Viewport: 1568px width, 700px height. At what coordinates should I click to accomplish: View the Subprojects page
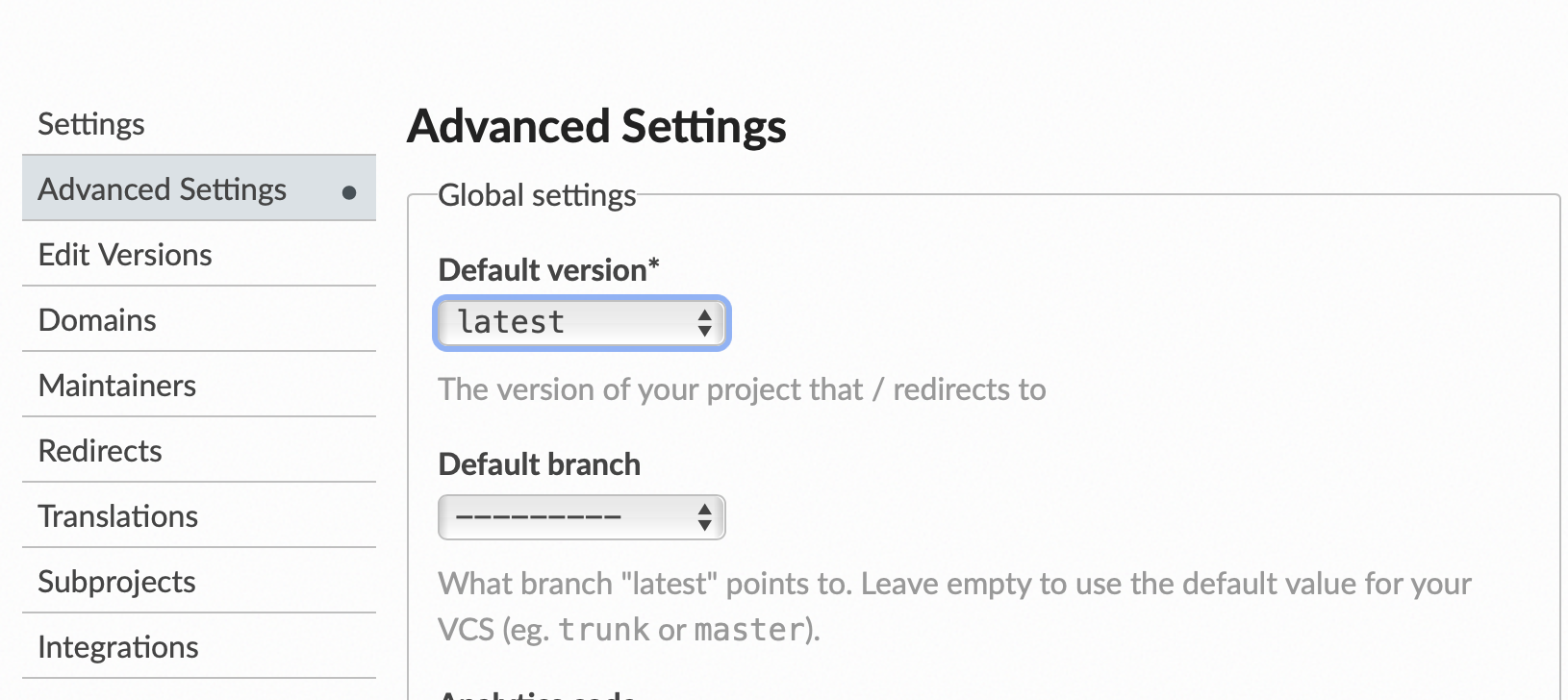116,581
